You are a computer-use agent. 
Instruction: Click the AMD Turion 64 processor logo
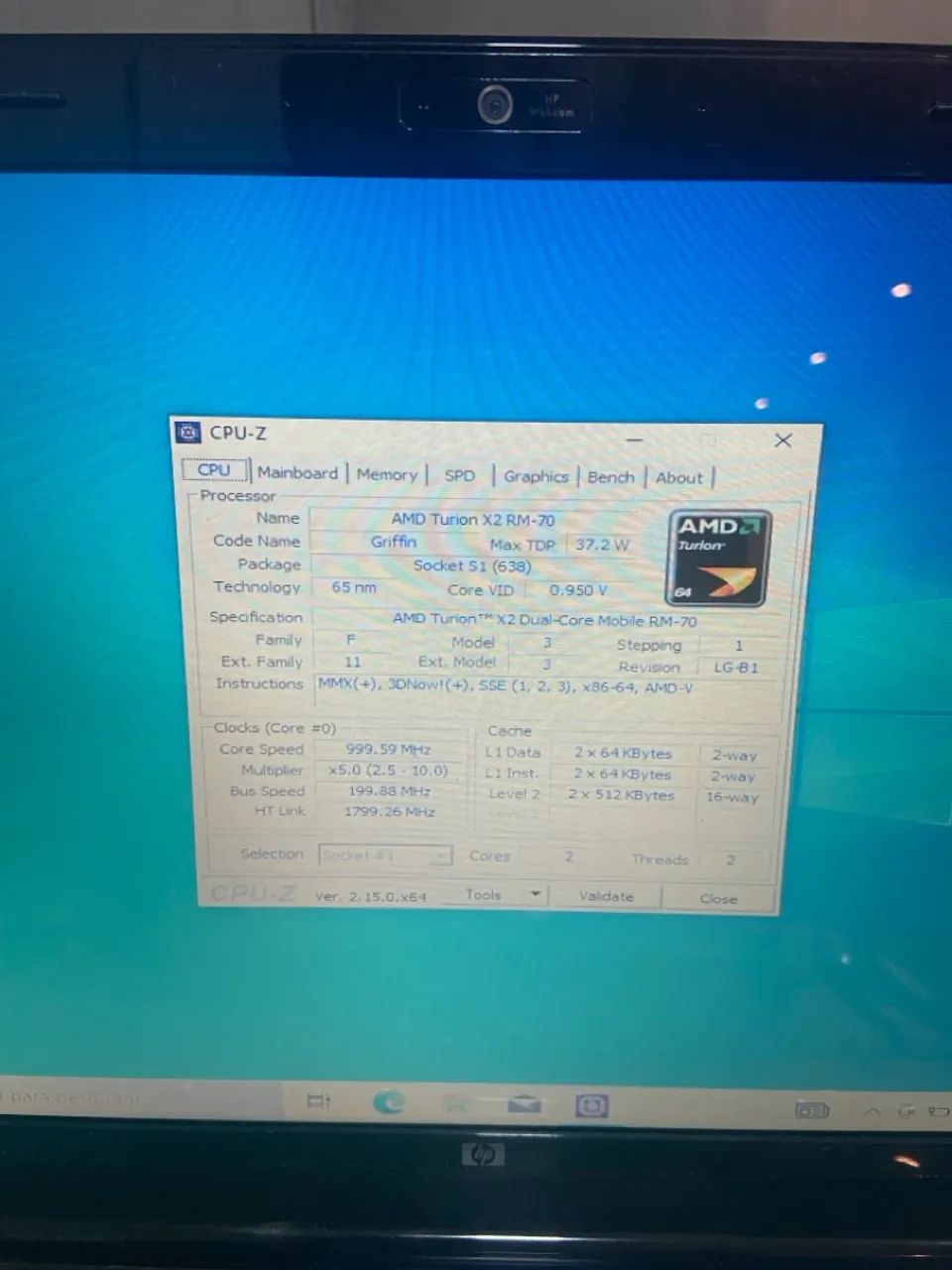tap(718, 559)
